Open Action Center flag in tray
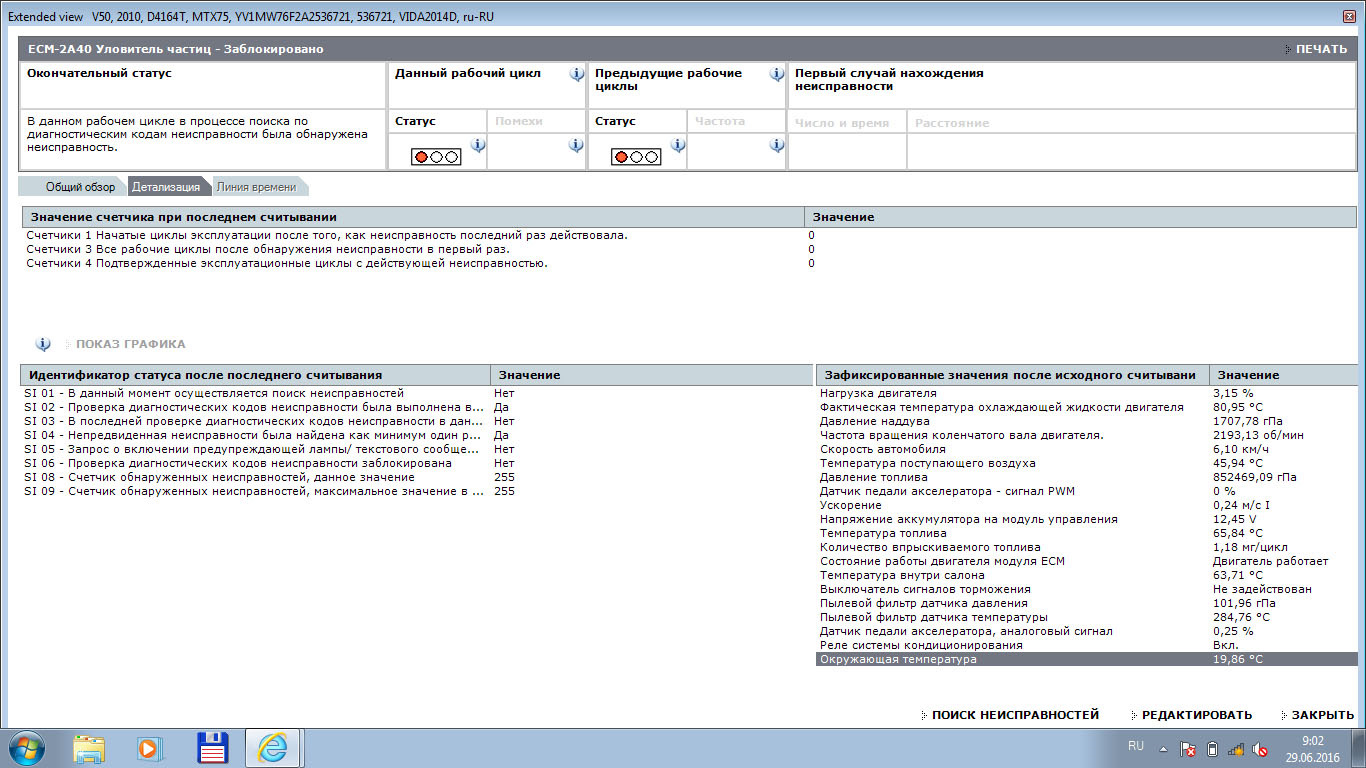This screenshot has width=1366, height=768. click(1188, 749)
